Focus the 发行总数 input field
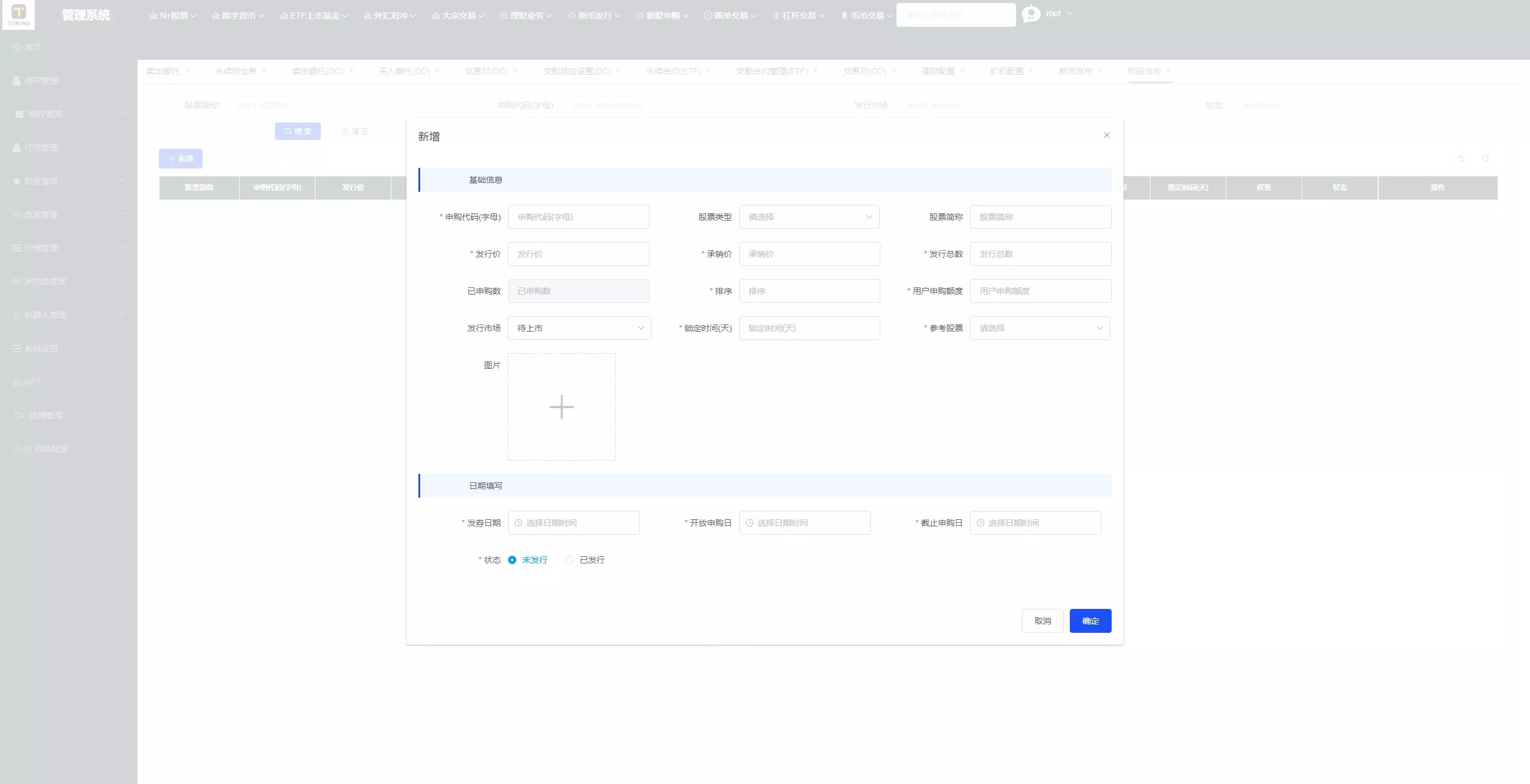This screenshot has width=1530, height=784. [1041, 254]
